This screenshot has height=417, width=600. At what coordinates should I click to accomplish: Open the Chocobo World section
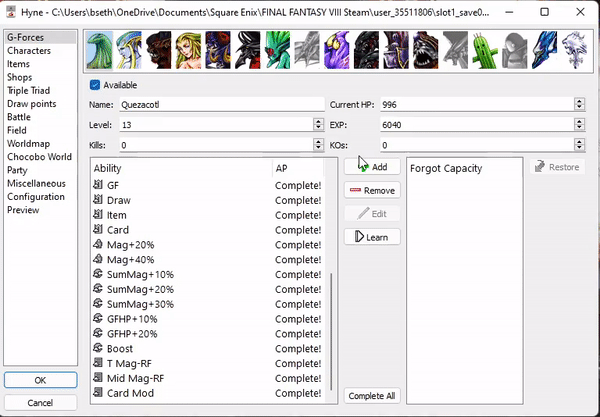tap(39, 157)
